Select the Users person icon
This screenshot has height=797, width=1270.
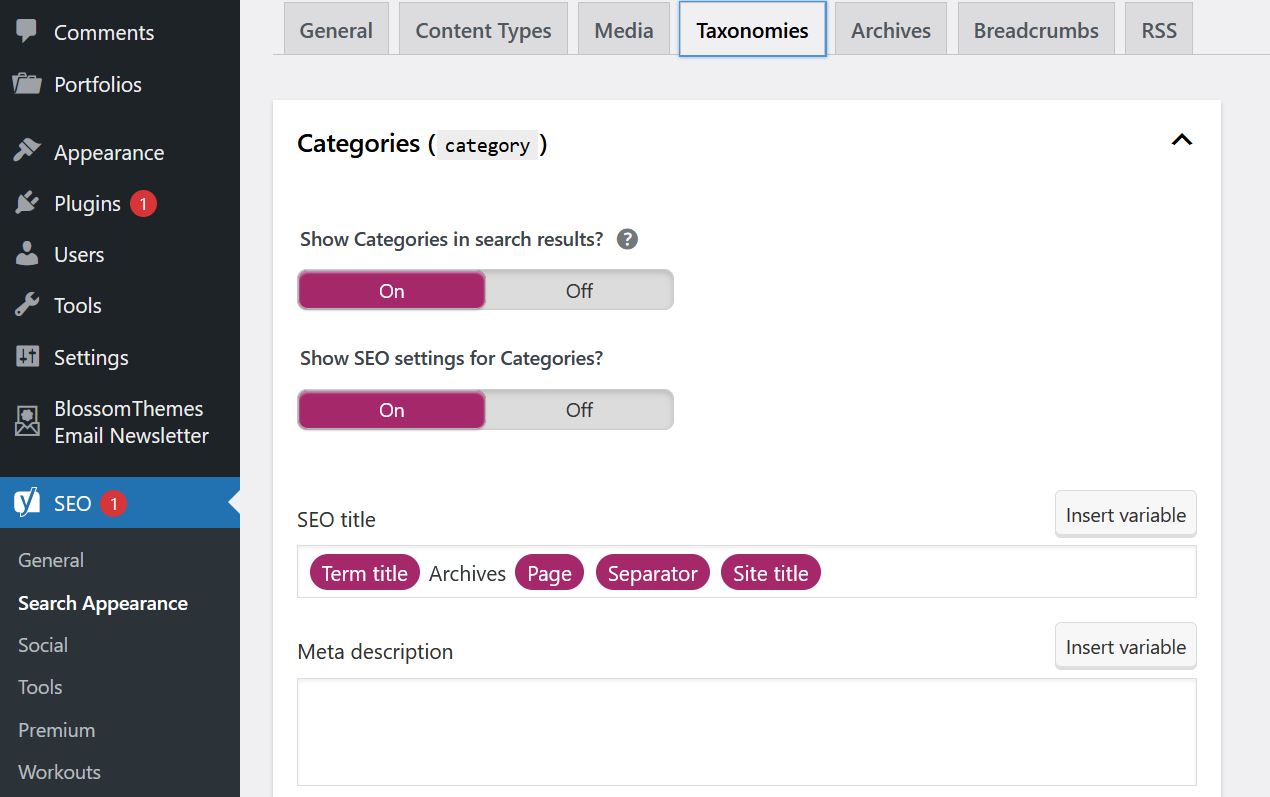tap(26, 254)
